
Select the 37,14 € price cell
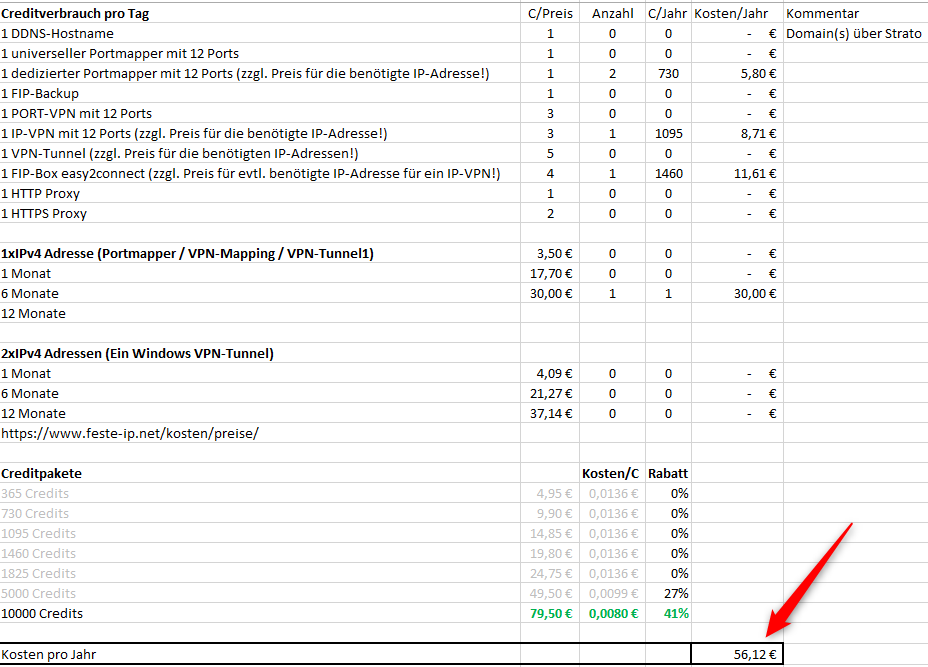(x=549, y=413)
